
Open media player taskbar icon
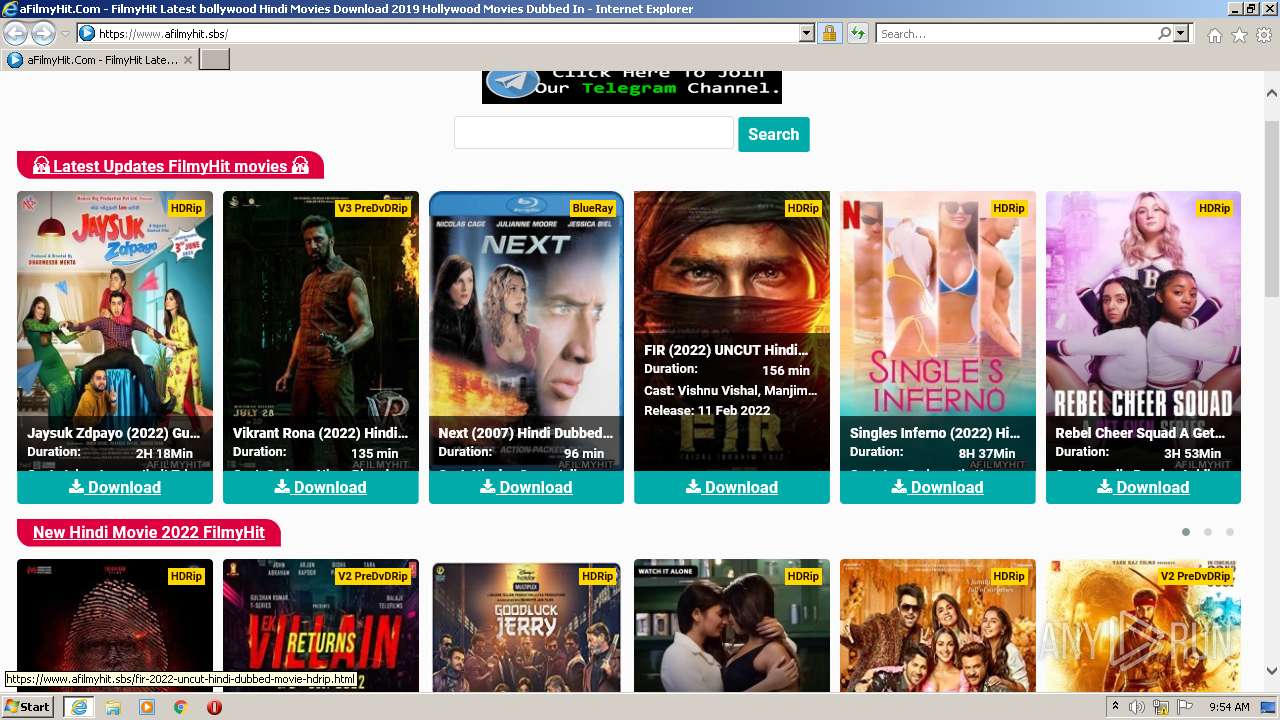(x=147, y=707)
